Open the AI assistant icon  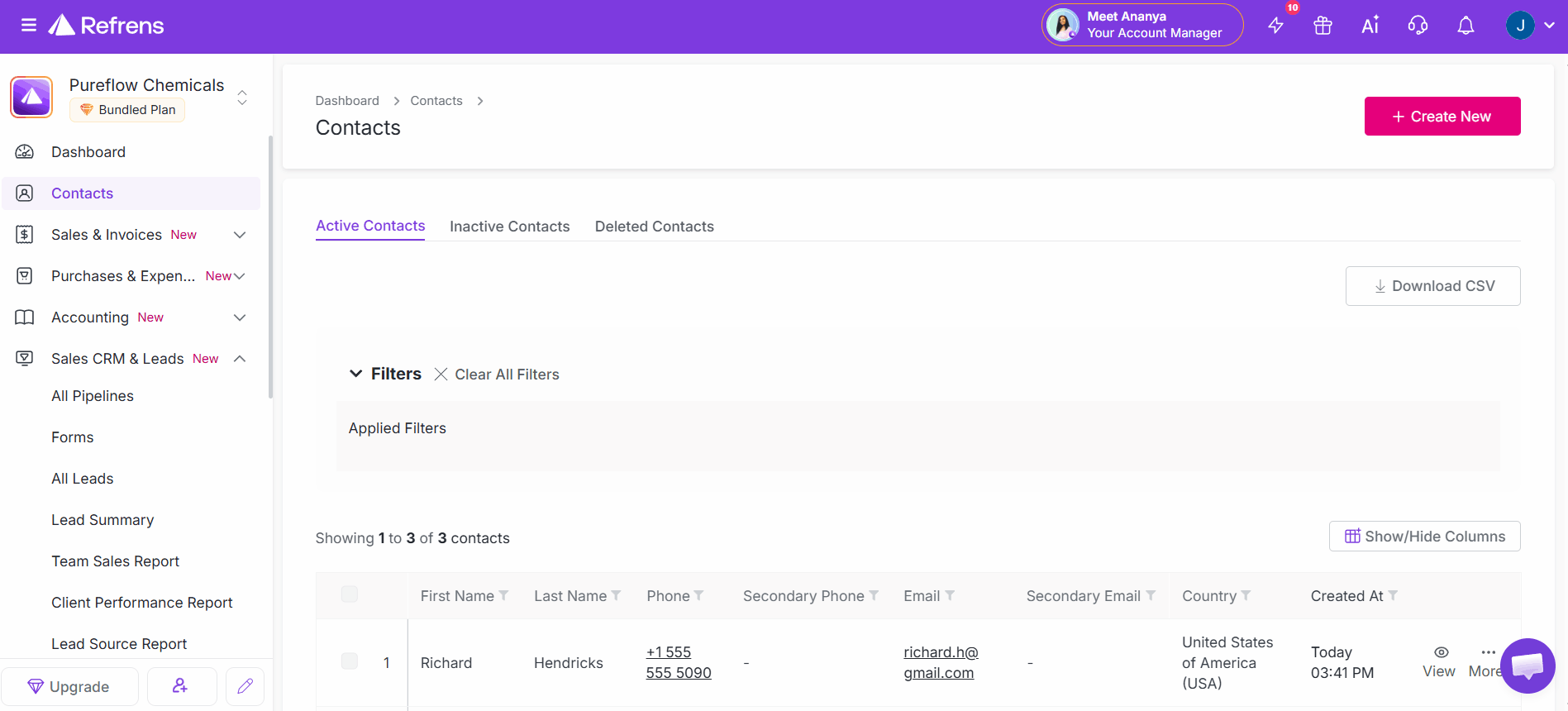[x=1370, y=26]
